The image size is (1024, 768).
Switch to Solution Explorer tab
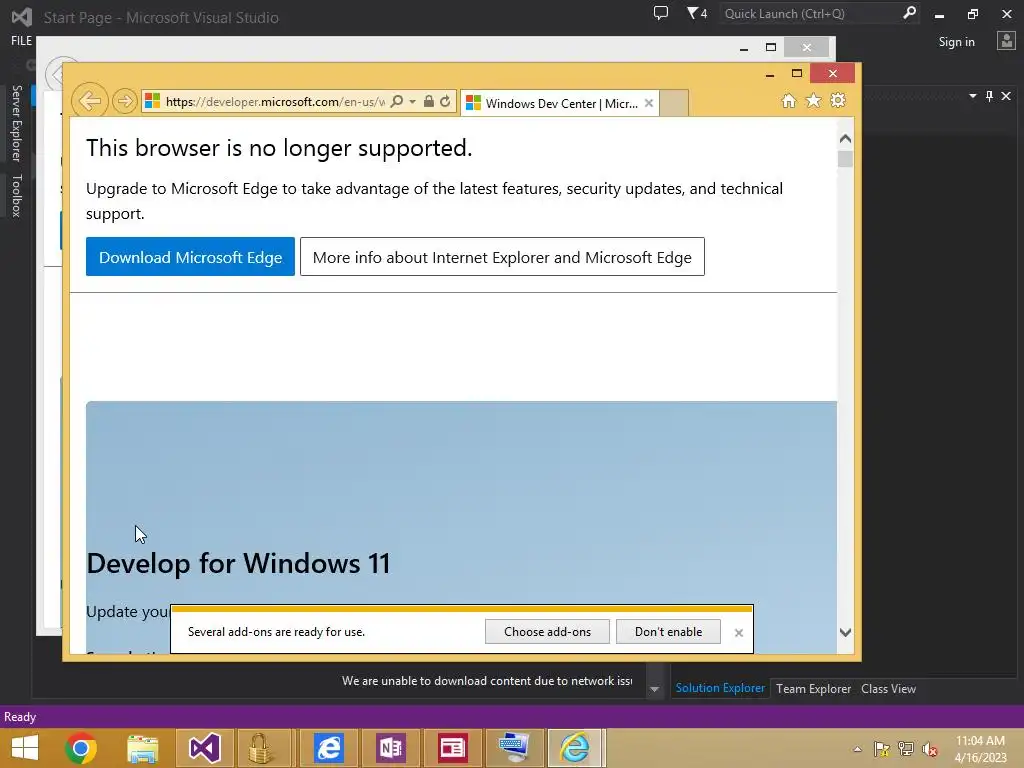tap(720, 688)
